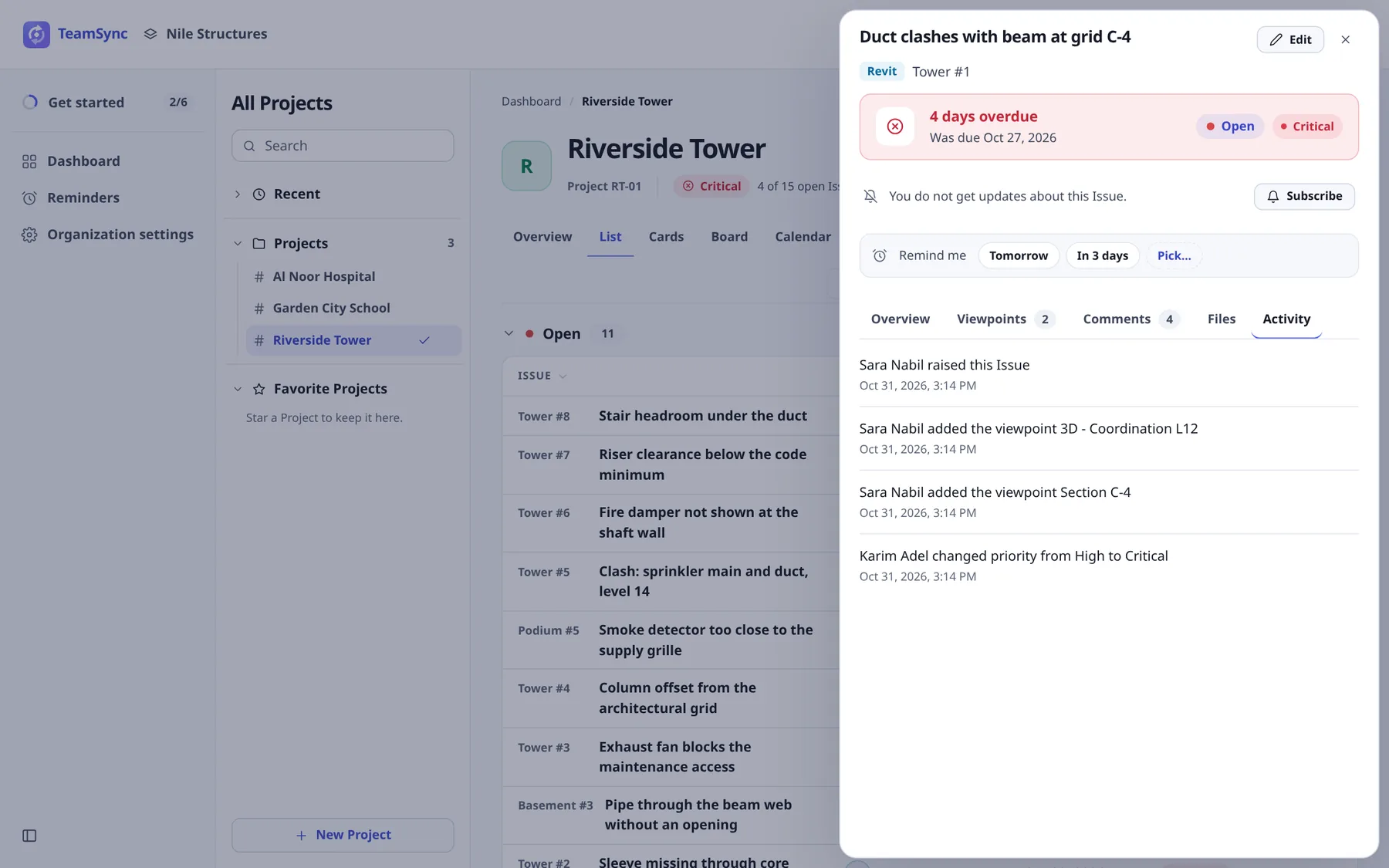Viewport: 1389px width, 868px height.
Task: Open the Viewpoints tab
Action: click(1005, 319)
